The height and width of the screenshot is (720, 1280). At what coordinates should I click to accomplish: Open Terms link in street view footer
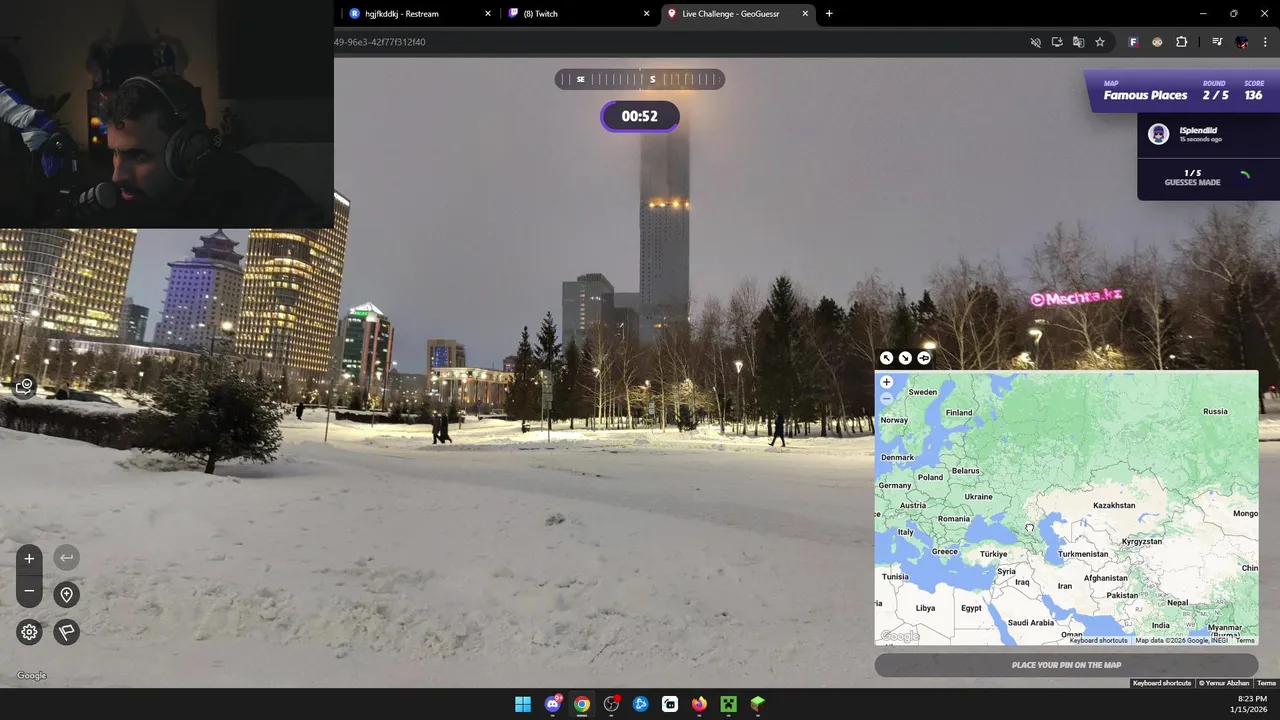[1266, 683]
